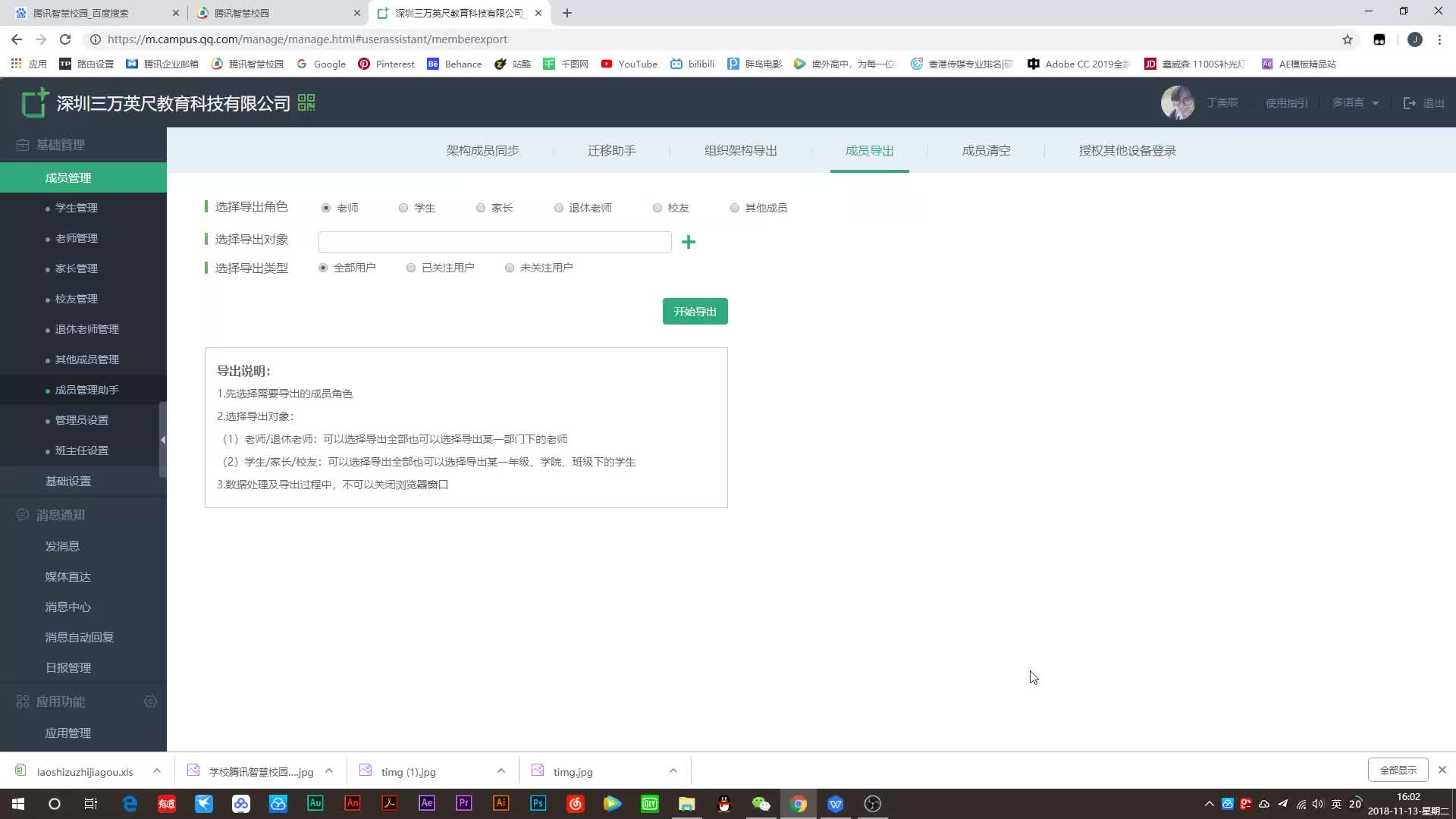The height and width of the screenshot is (819, 1456).
Task: Select 未关注用户 export type
Action: pyautogui.click(x=511, y=267)
